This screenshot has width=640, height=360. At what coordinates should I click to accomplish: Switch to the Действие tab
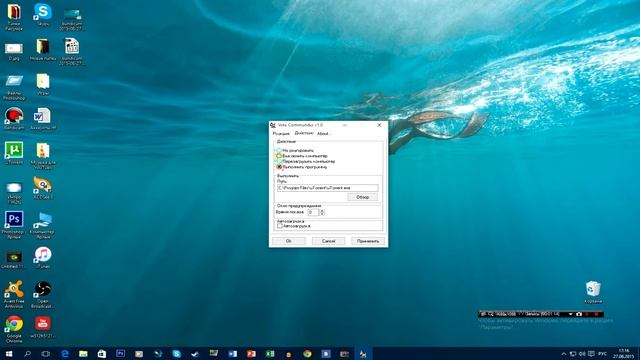tap(304, 133)
